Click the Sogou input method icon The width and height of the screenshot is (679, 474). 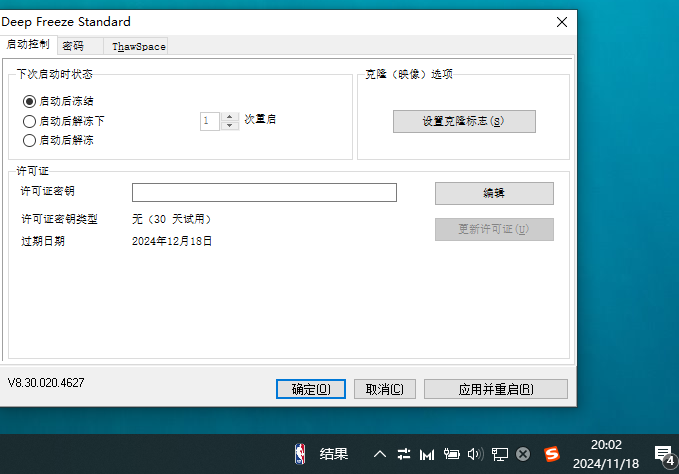552,454
